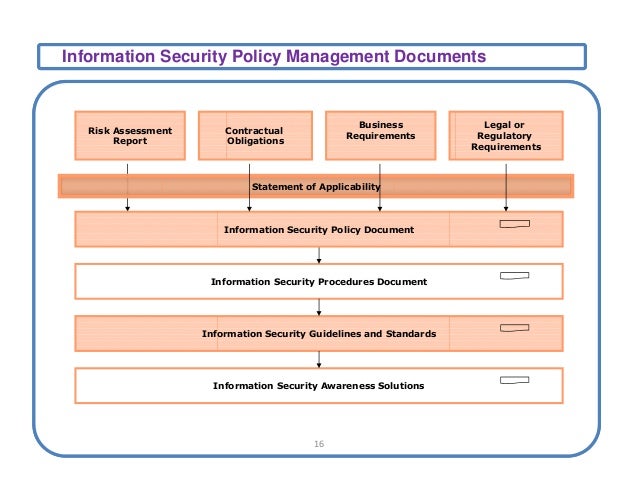Select Information Security Policy Document box

(319, 229)
